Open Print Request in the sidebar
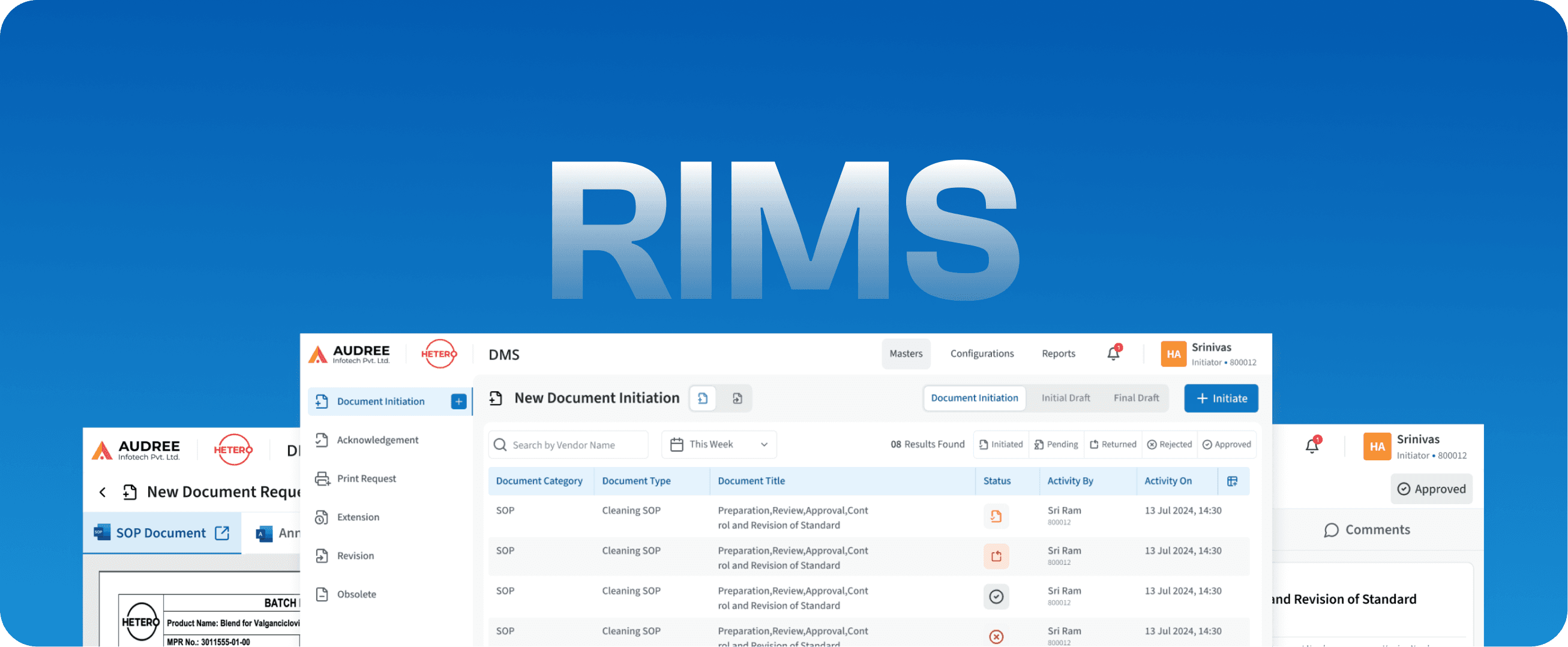Viewport: 1568px width, 647px height. (x=366, y=478)
